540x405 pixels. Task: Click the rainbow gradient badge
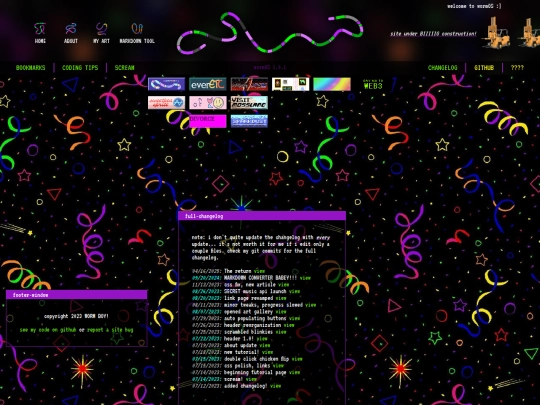(332, 84)
